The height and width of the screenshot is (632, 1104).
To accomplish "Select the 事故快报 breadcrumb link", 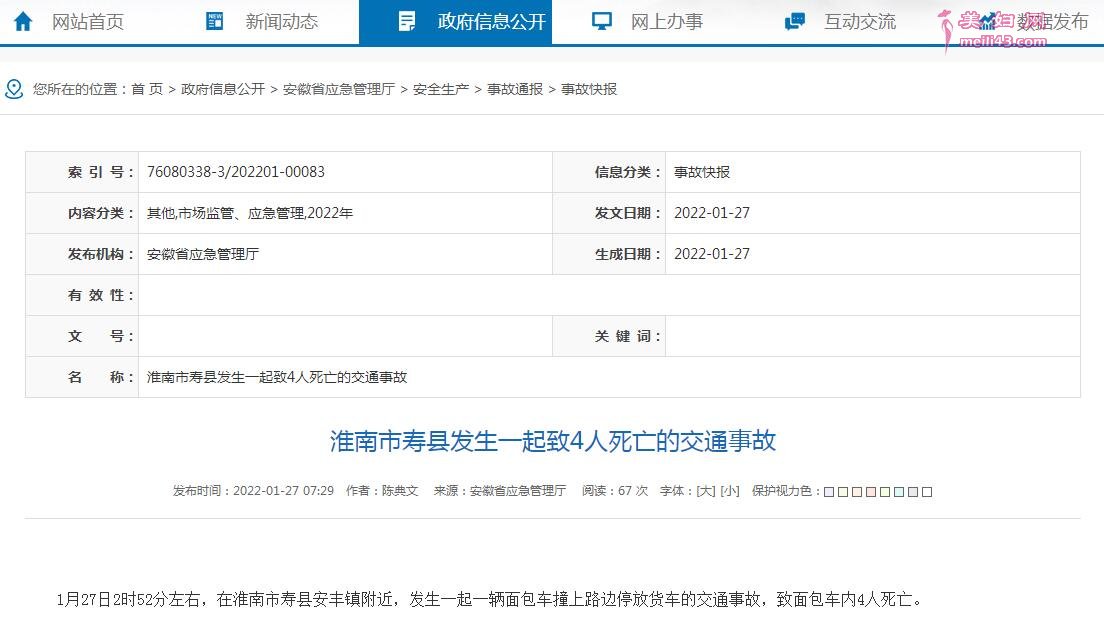I will pyautogui.click(x=589, y=89).
